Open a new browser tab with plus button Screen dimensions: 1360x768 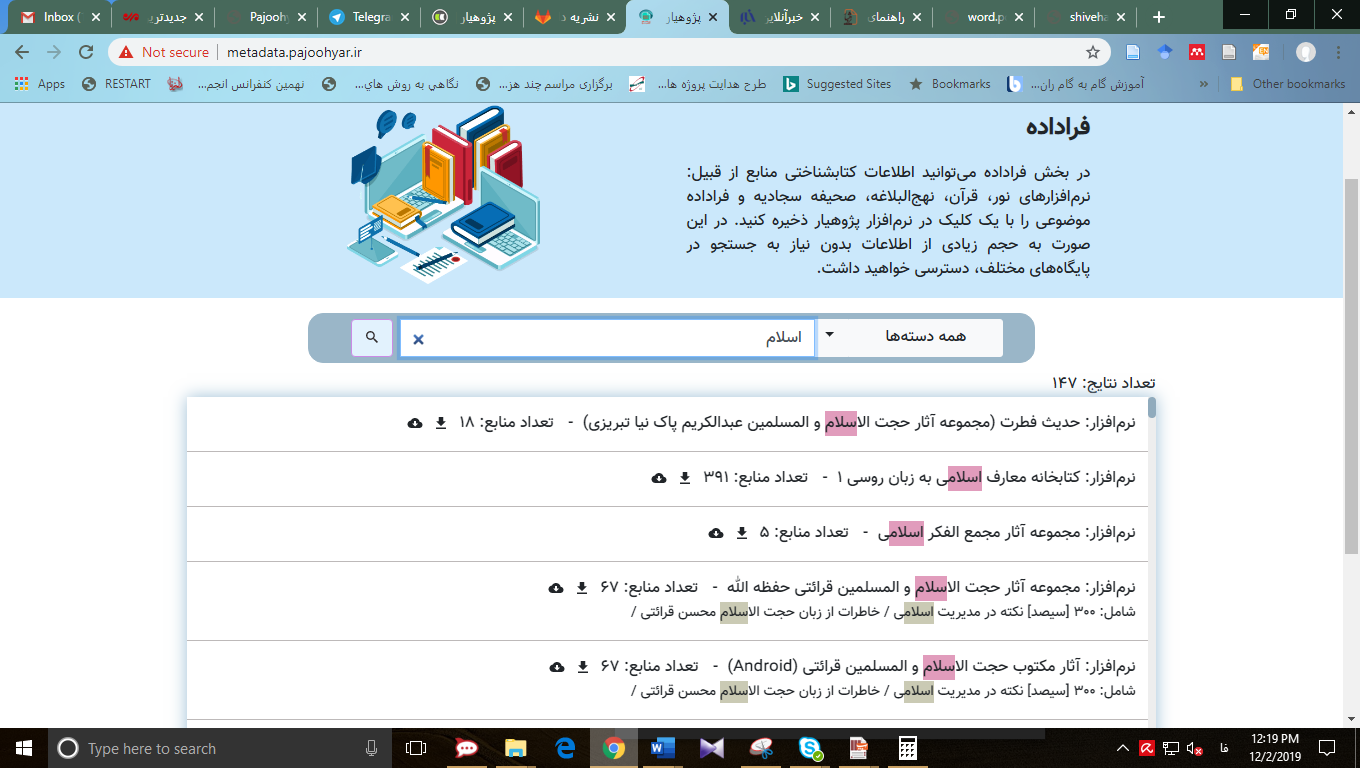click(1159, 17)
